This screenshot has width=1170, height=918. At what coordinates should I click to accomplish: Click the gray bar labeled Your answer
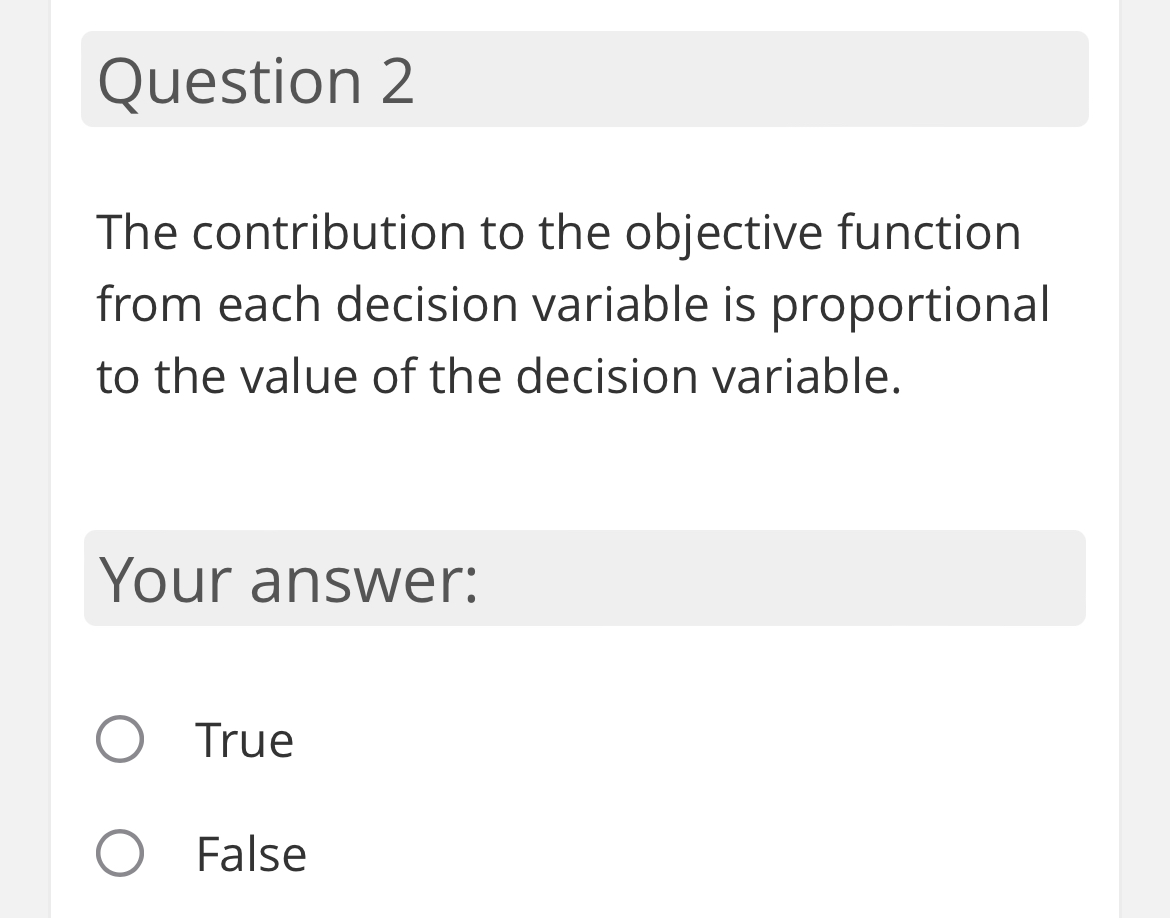[585, 578]
